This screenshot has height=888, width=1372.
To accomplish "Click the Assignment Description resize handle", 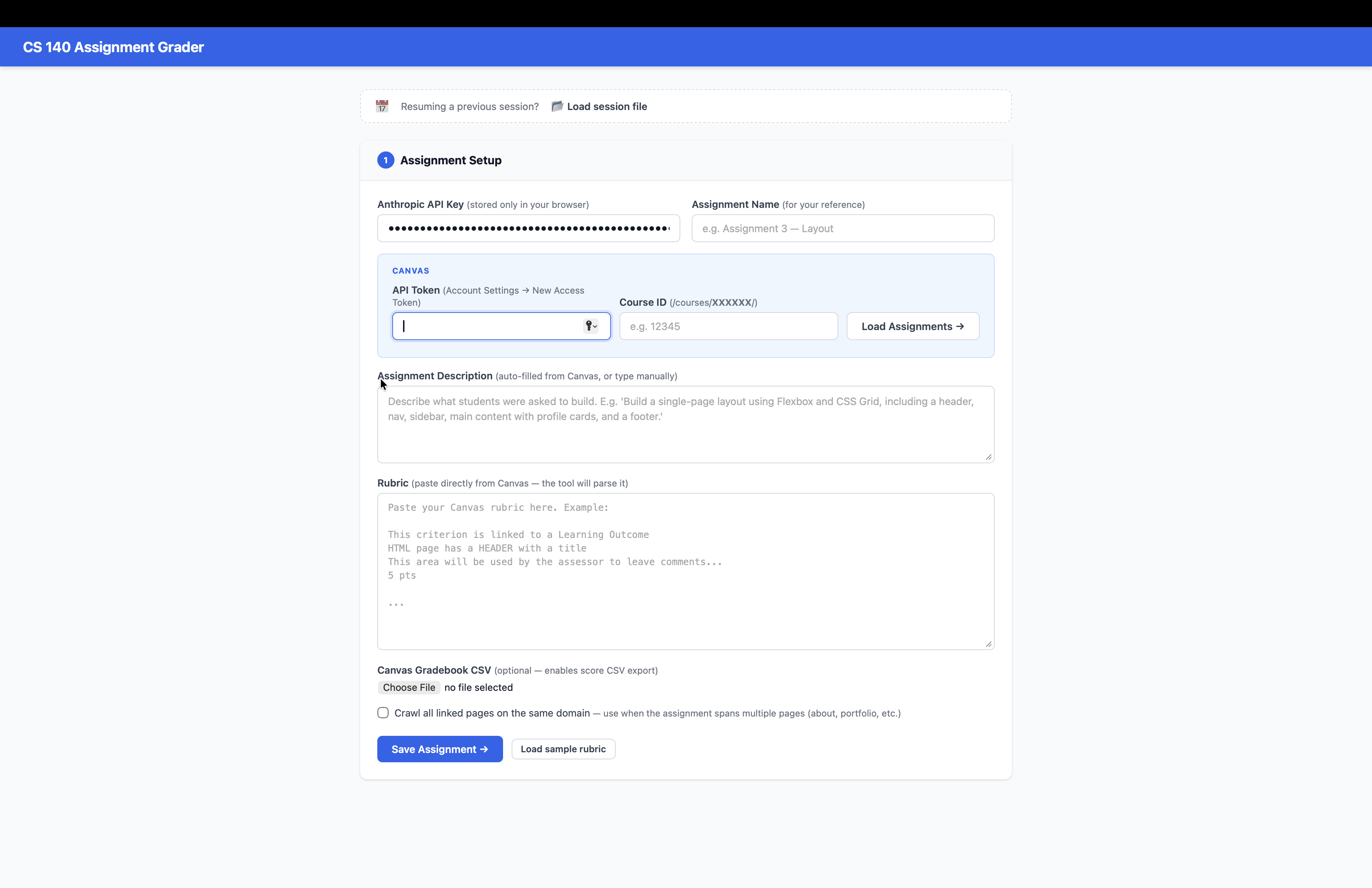I will point(989,457).
